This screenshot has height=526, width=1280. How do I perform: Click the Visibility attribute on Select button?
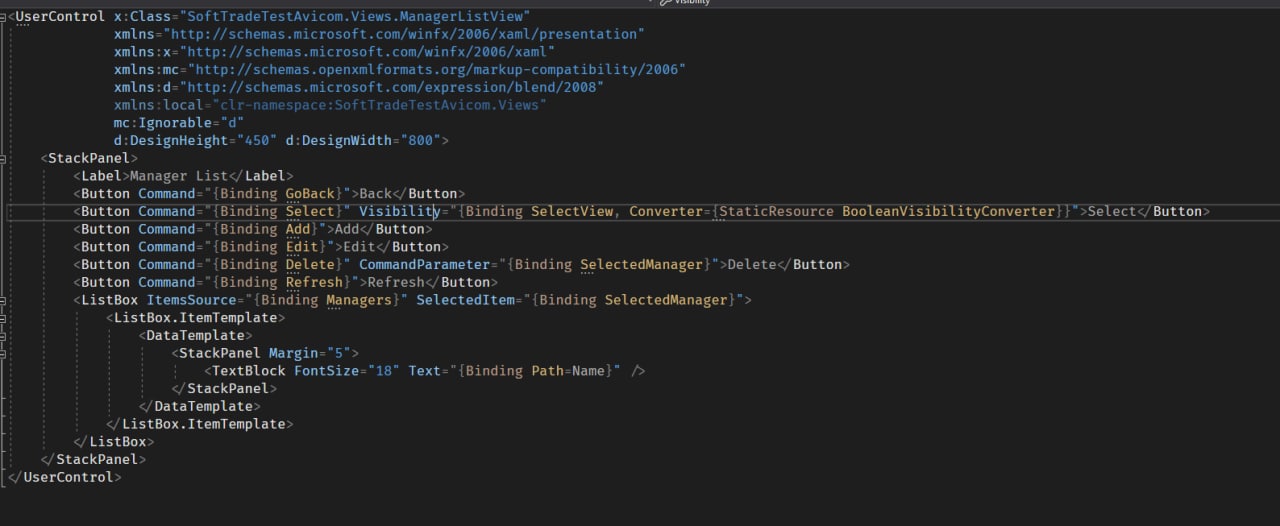400,212
